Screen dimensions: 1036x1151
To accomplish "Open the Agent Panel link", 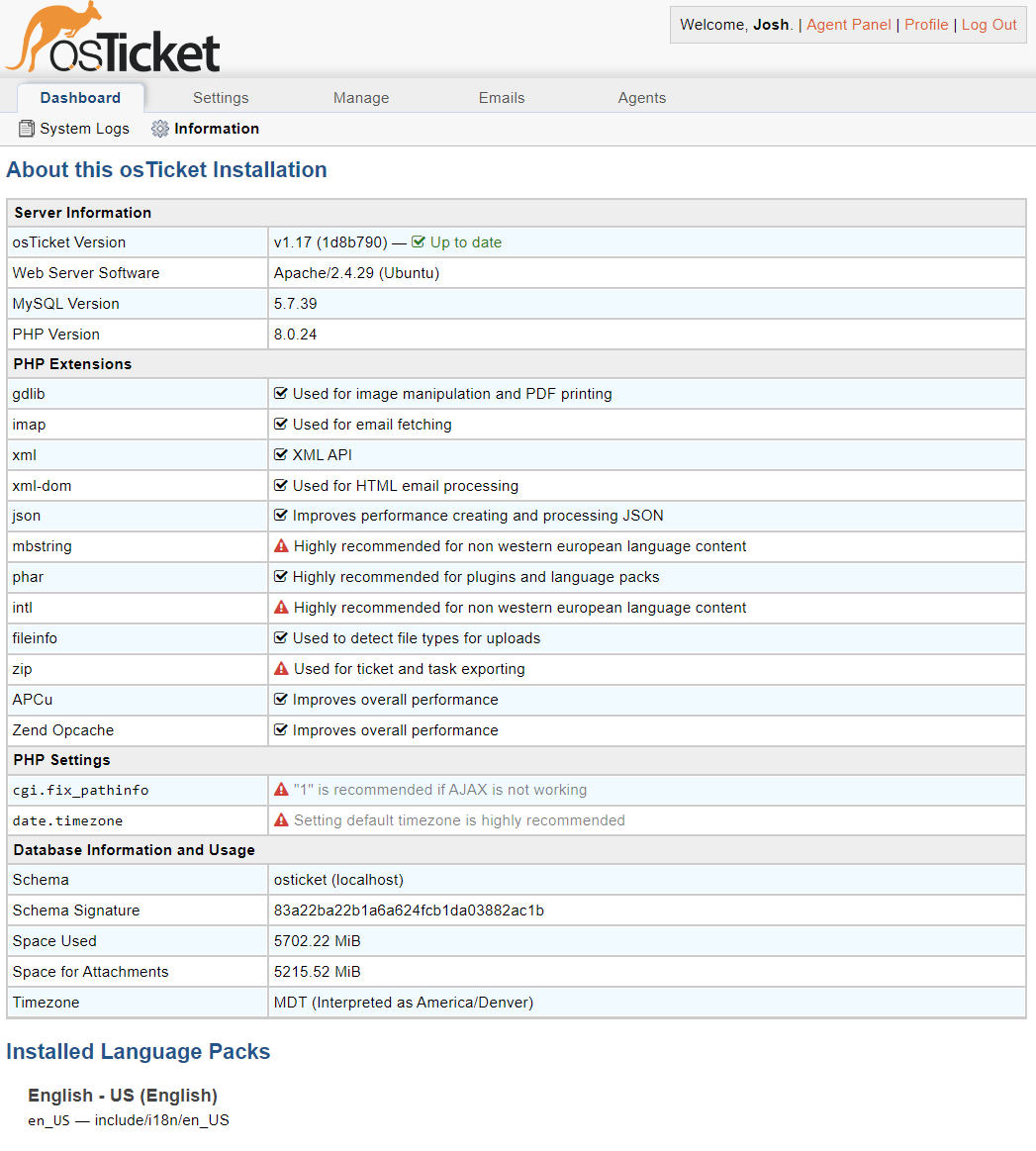I will pos(849,24).
